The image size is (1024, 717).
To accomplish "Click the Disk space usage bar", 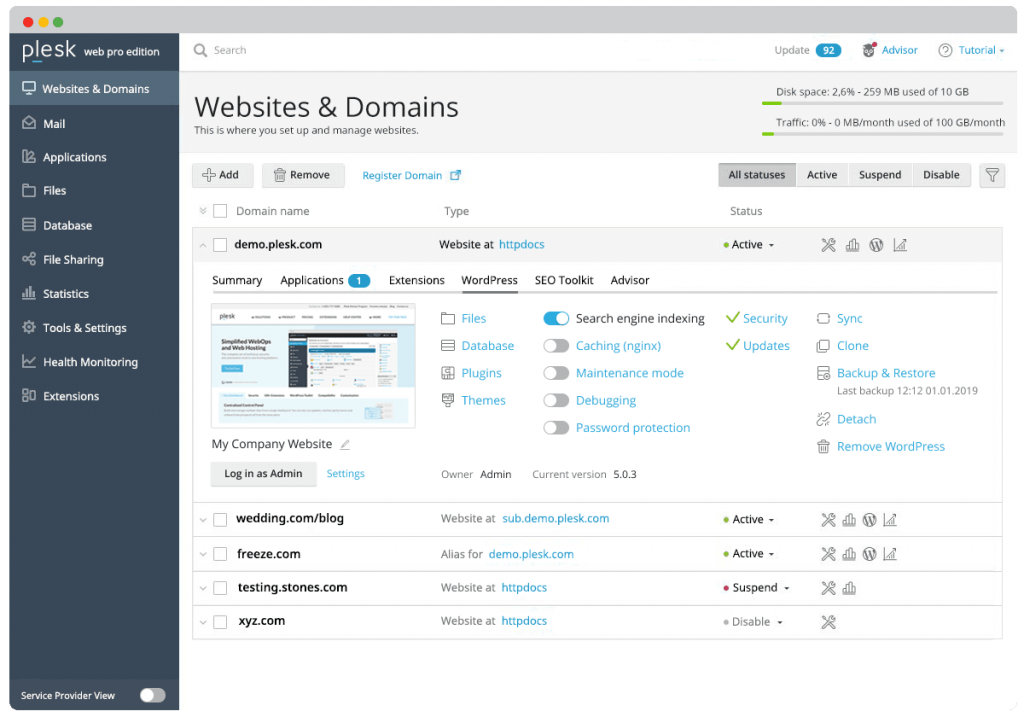I will (x=882, y=103).
